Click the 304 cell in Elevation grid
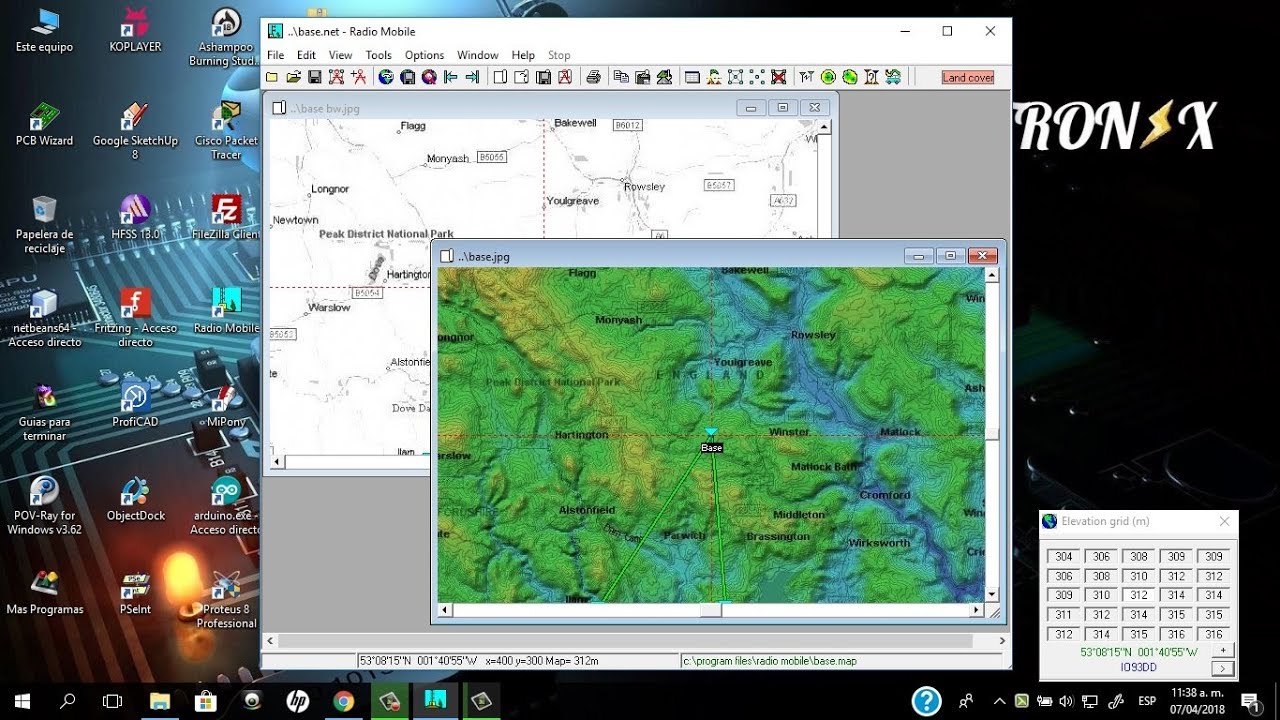This screenshot has height=720, width=1280. click(x=1064, y=557)
